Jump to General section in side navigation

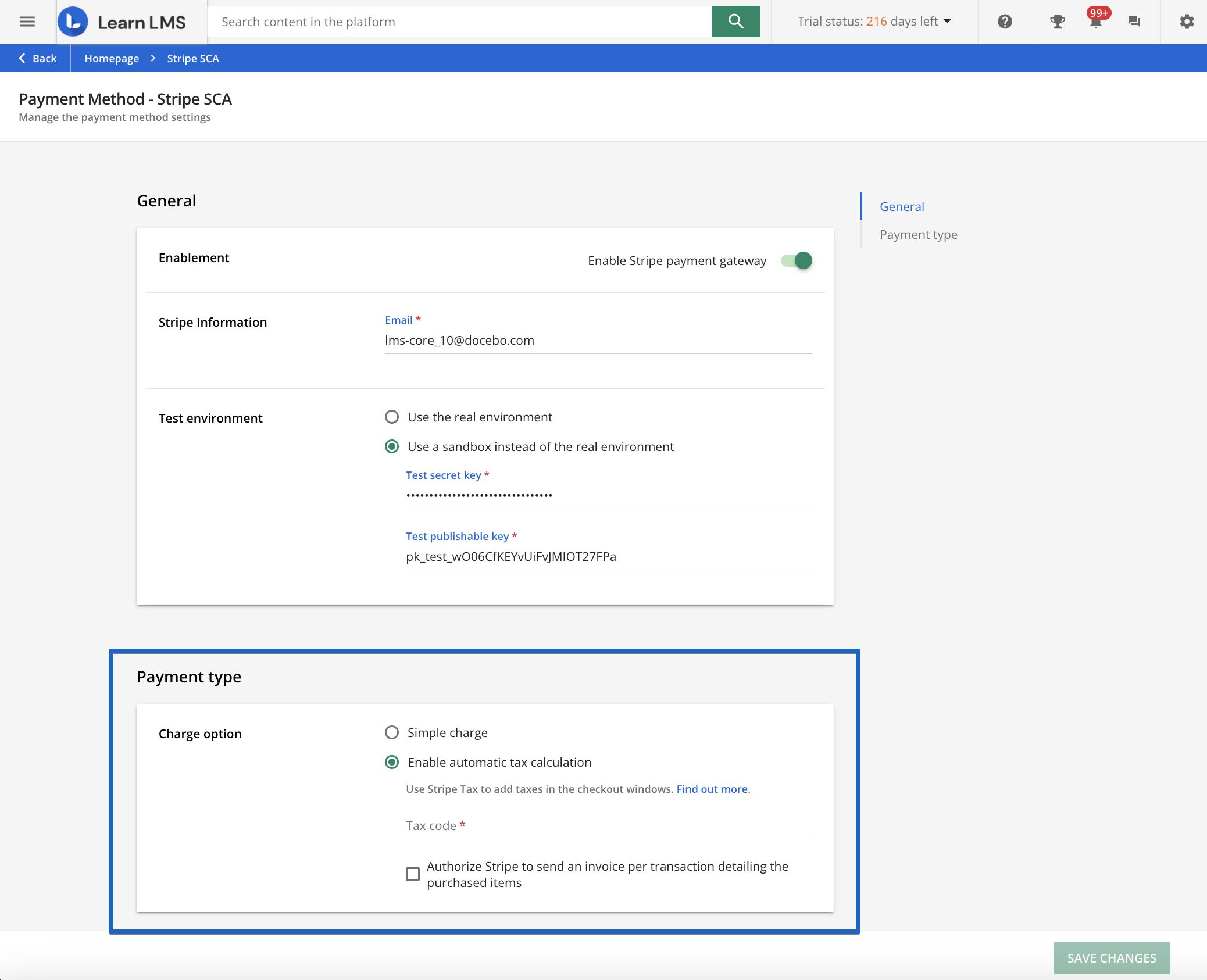click(902, 206)
